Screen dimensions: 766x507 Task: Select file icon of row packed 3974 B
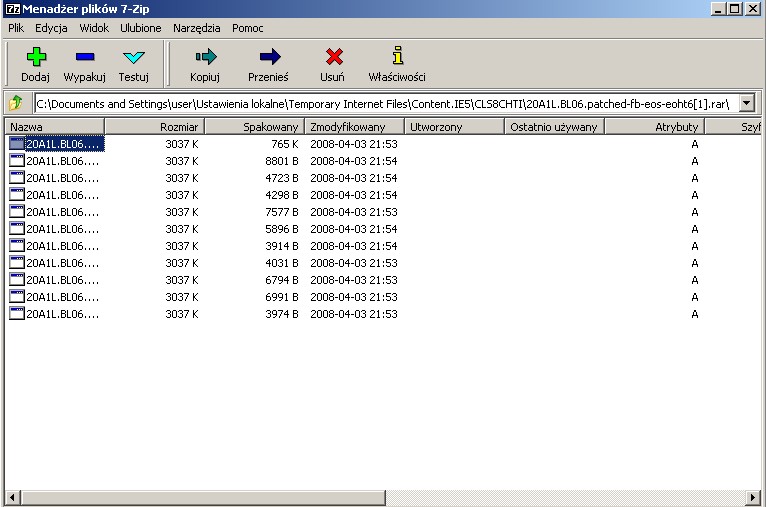(17, 314)
